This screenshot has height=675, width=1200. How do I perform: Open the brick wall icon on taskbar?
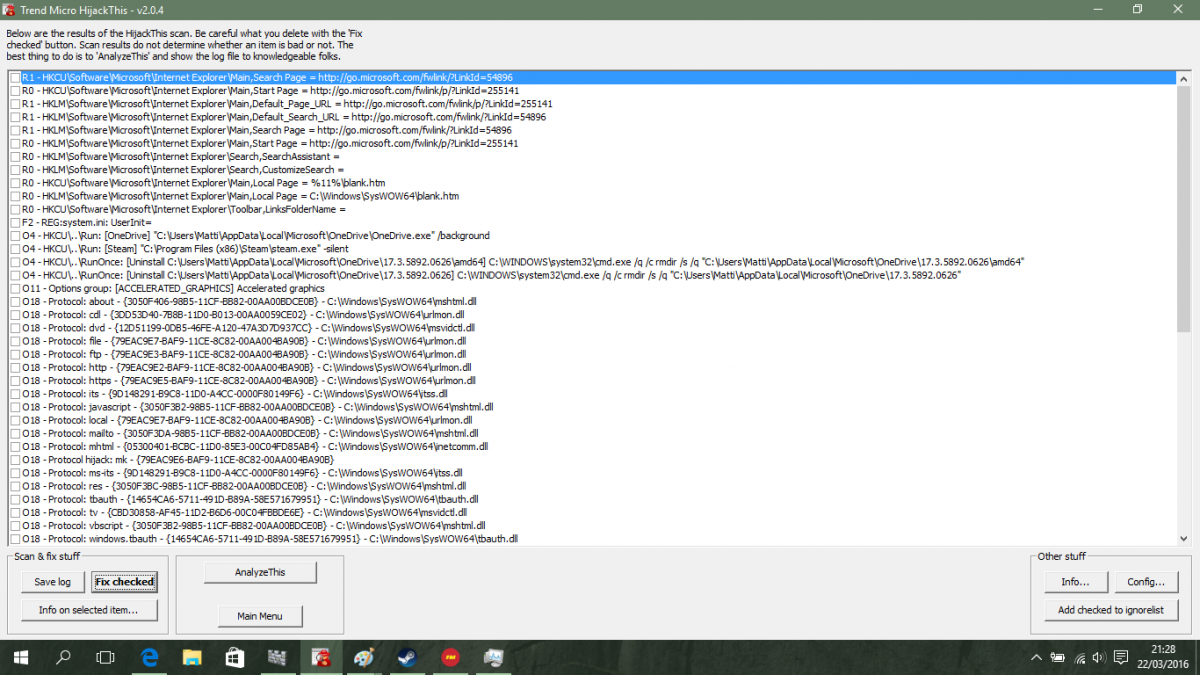[278, 657]
